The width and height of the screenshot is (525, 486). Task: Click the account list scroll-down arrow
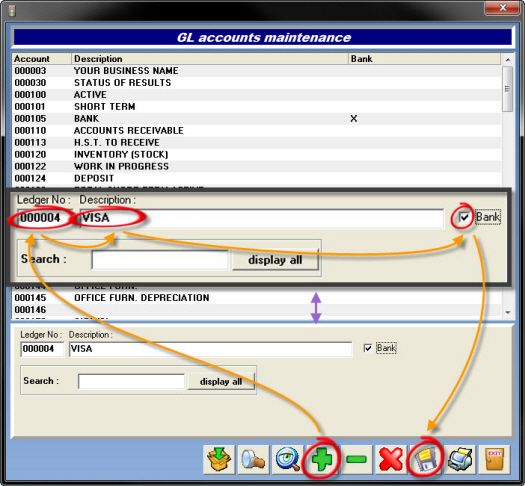pos(508,312)
